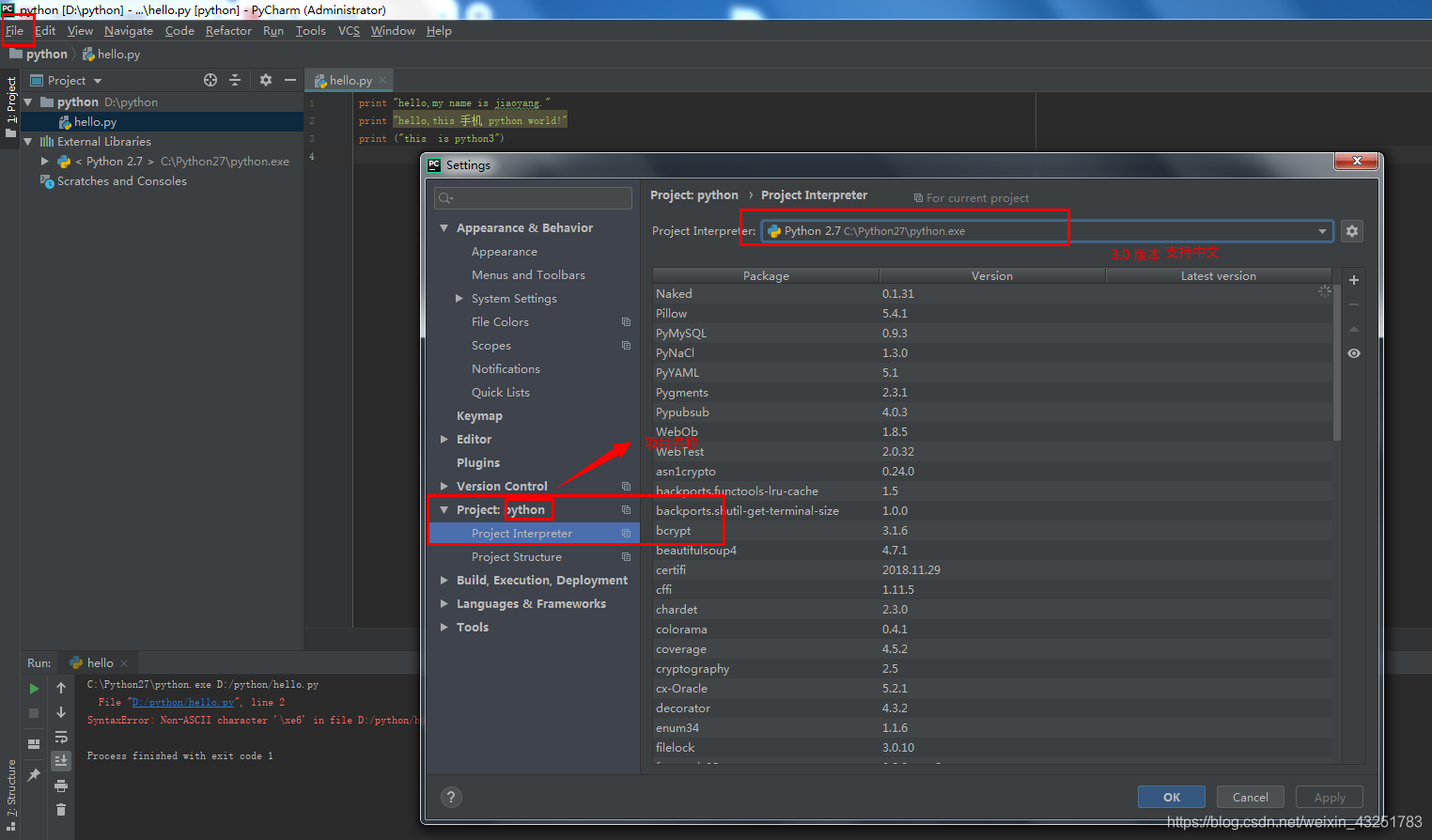1432x840 pixels.
Task: Click the restore layout icon in Run panel
Action: (34, 743)
